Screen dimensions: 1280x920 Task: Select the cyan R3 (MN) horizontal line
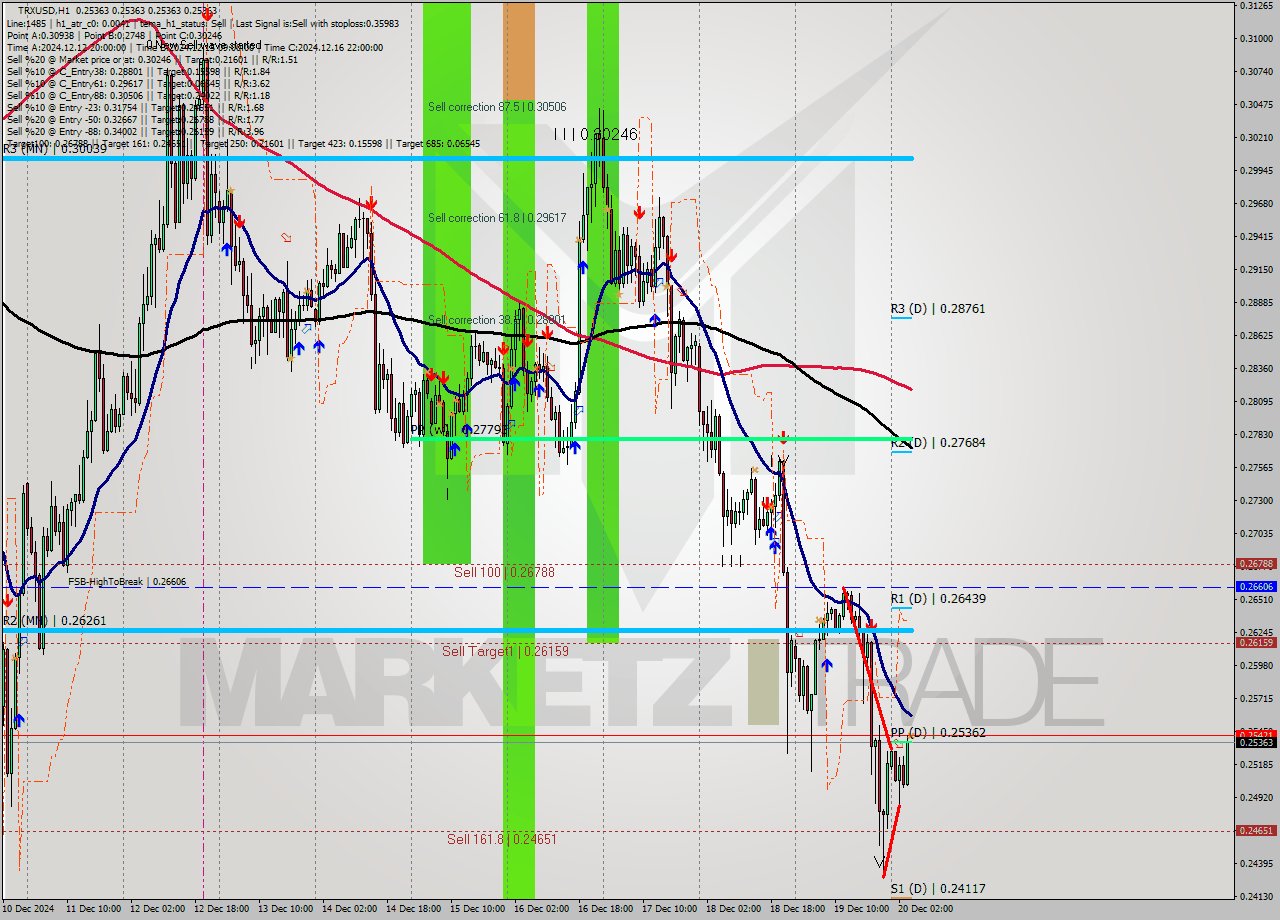click(457, 158)
